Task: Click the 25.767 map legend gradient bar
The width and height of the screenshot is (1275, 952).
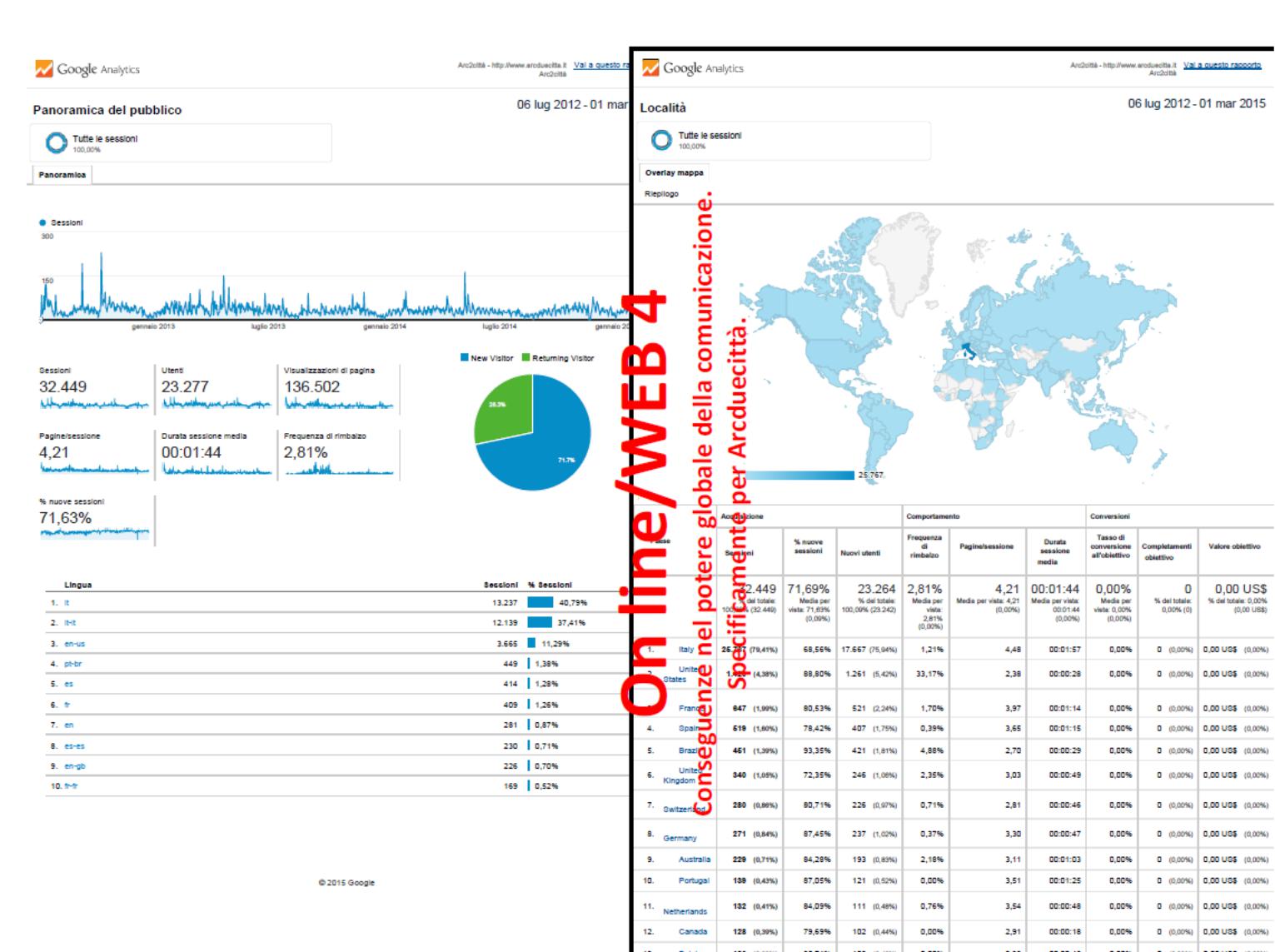Action: [x=801, y=476]
